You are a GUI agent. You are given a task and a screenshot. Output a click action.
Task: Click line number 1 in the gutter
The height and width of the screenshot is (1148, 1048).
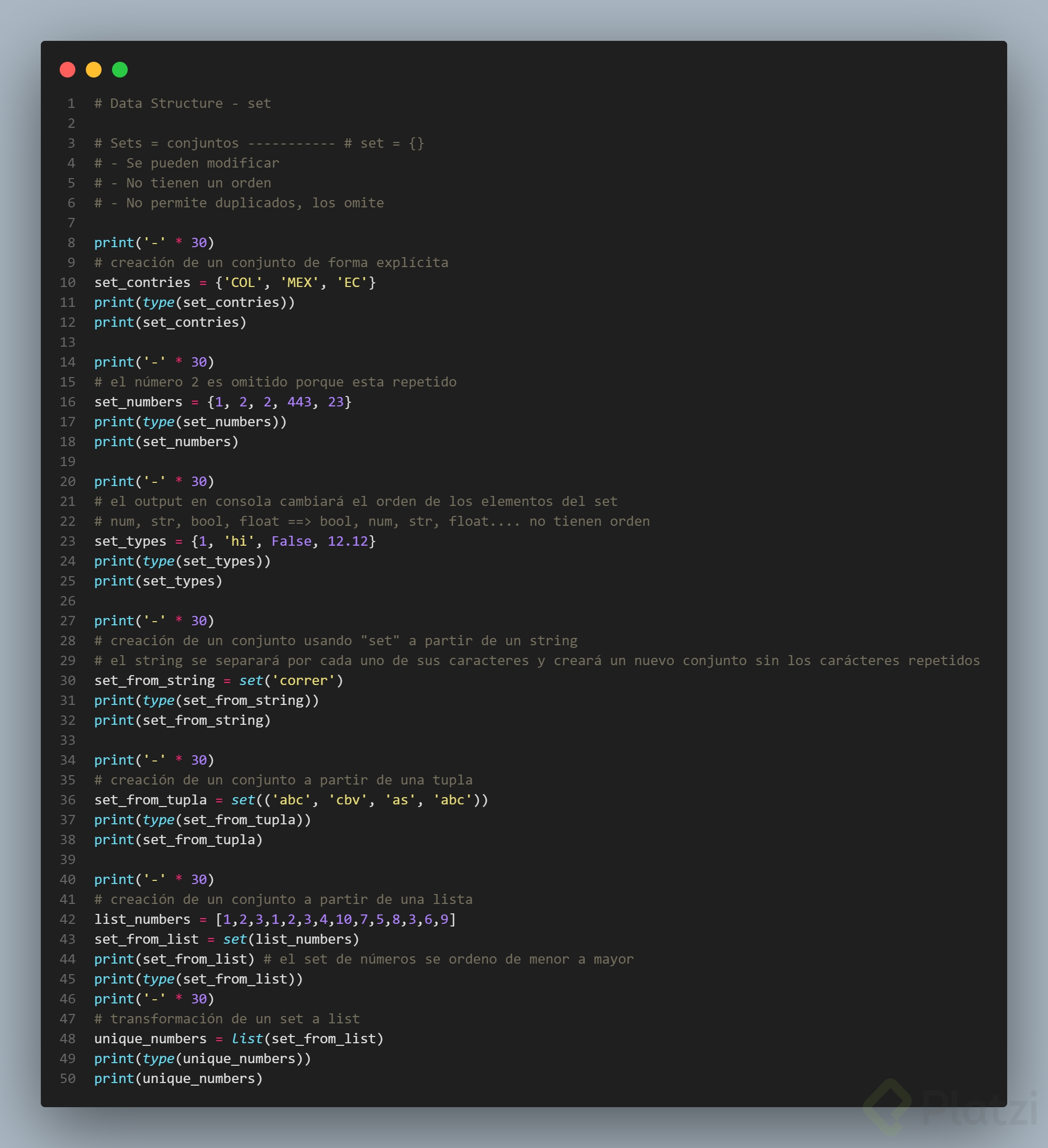[x=71, y=103]
